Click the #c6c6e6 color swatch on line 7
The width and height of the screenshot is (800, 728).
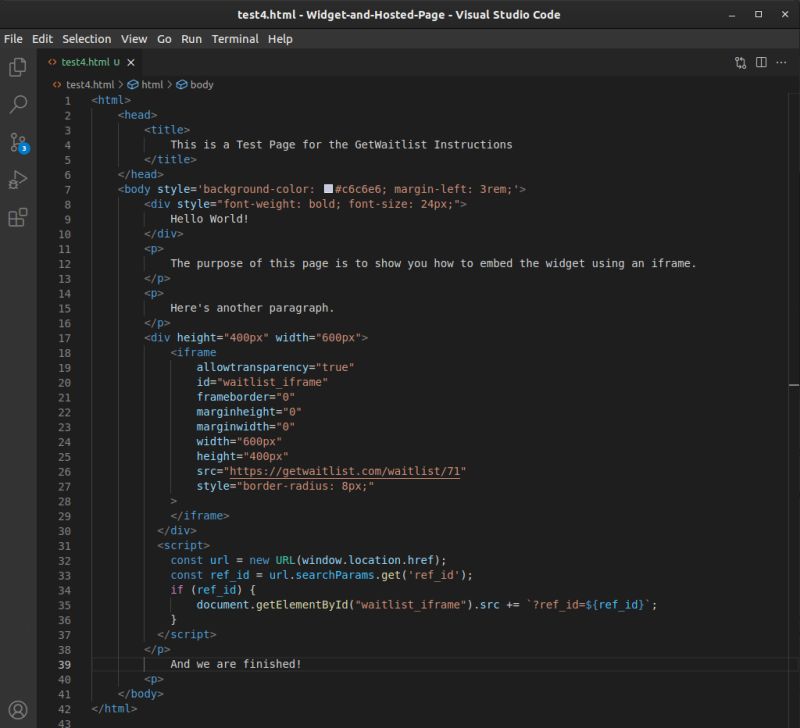[x=329, y=189]
